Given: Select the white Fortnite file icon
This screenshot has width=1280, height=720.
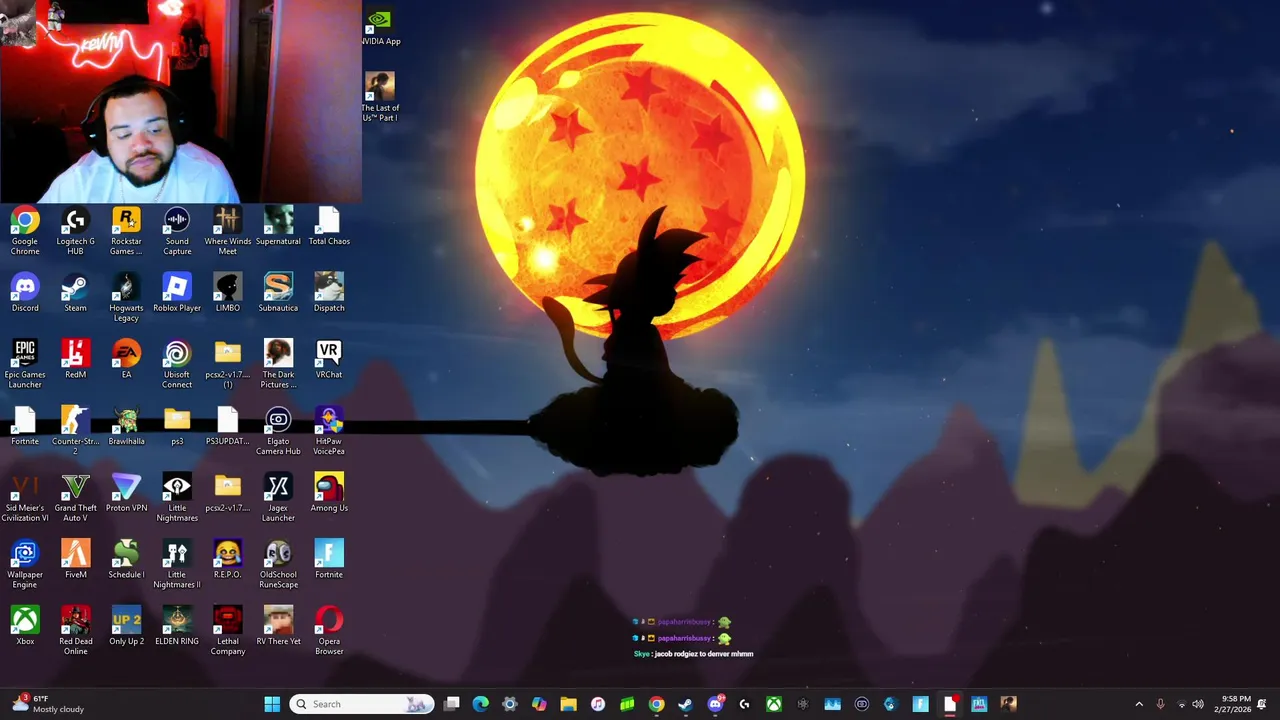Looking at the screenshot, I should (x=25, y=427).
